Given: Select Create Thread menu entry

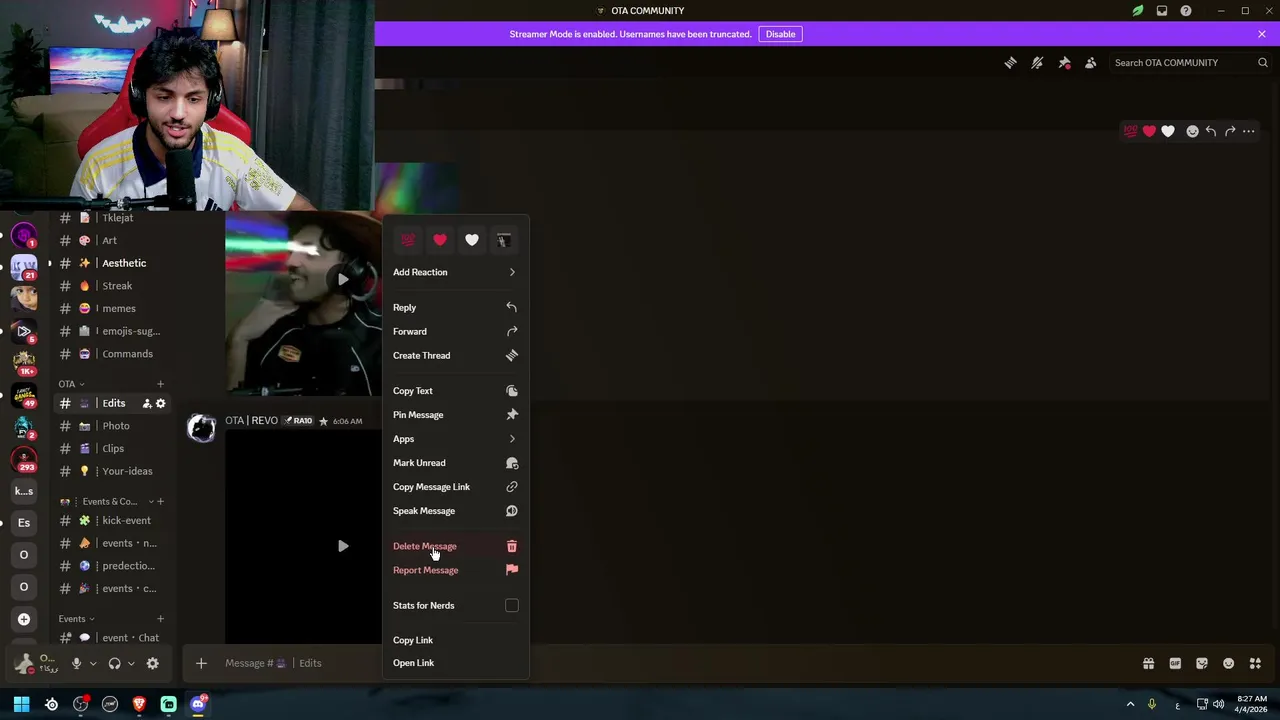Looking at the screenshot, I should pos(455,355).
